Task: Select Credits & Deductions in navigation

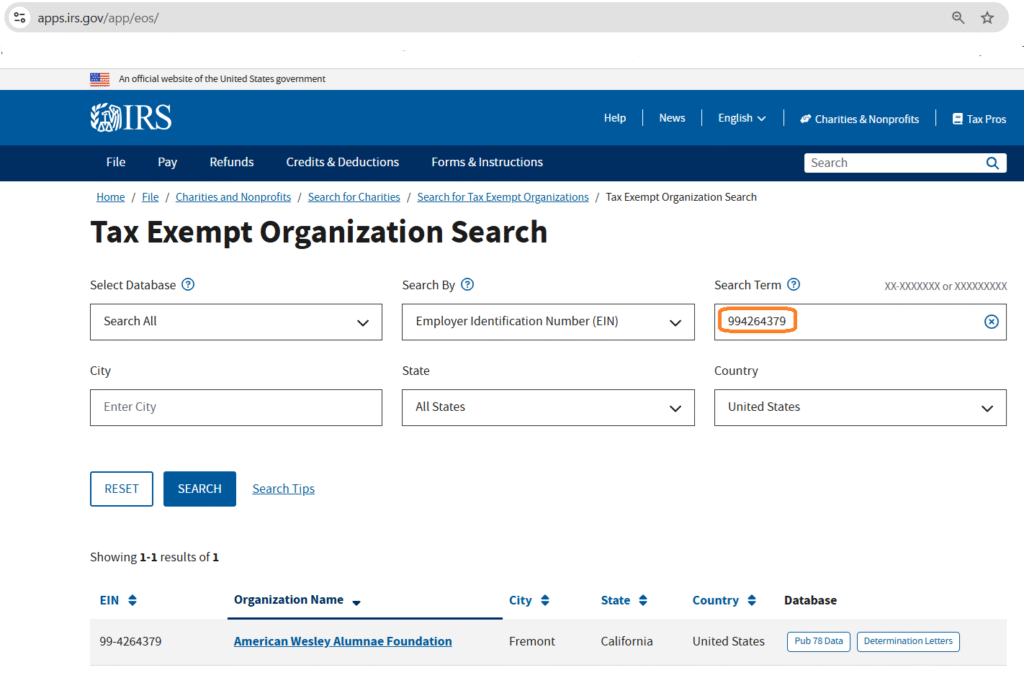Action: pos(342,162)
